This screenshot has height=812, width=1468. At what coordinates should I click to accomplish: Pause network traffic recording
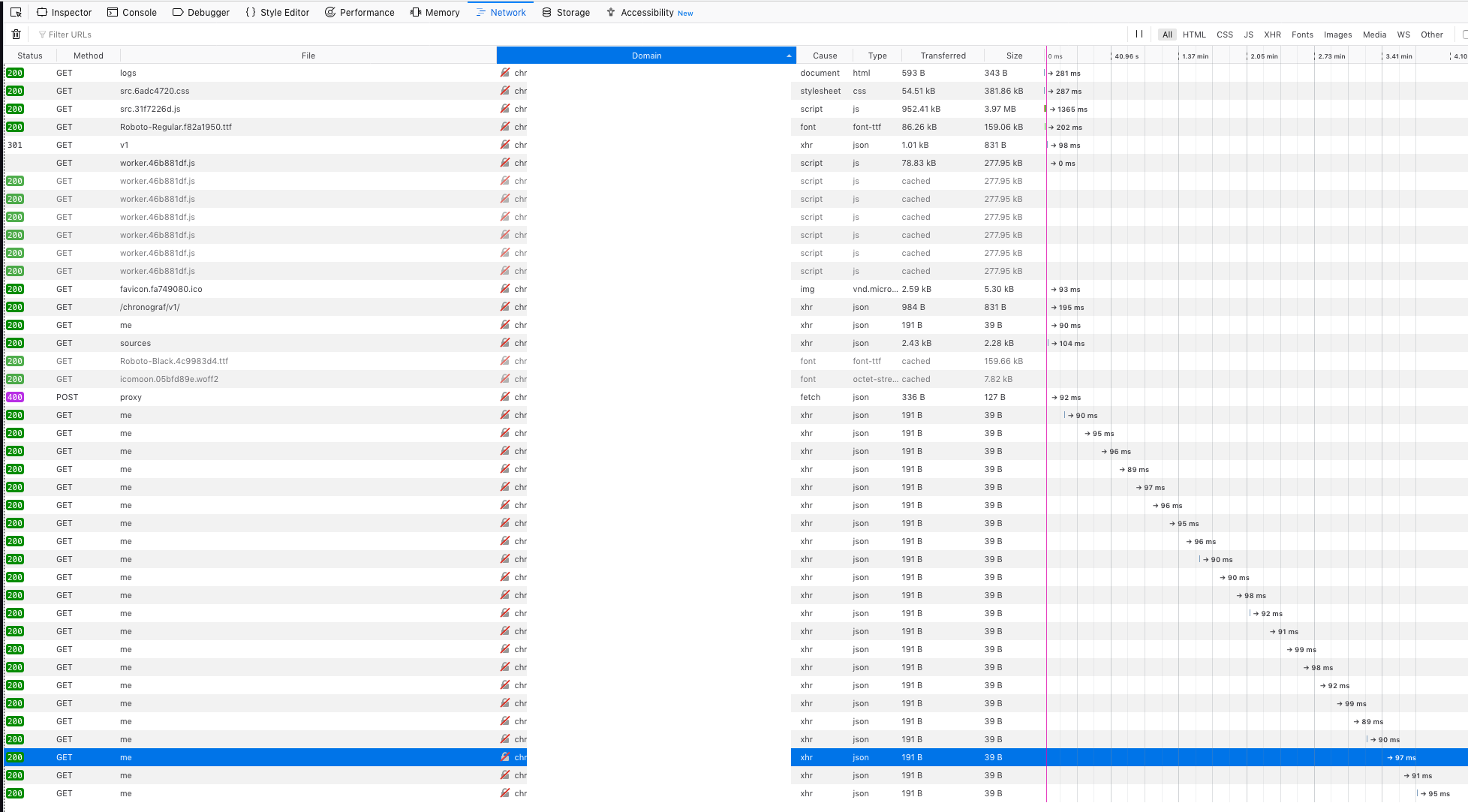1139,34
